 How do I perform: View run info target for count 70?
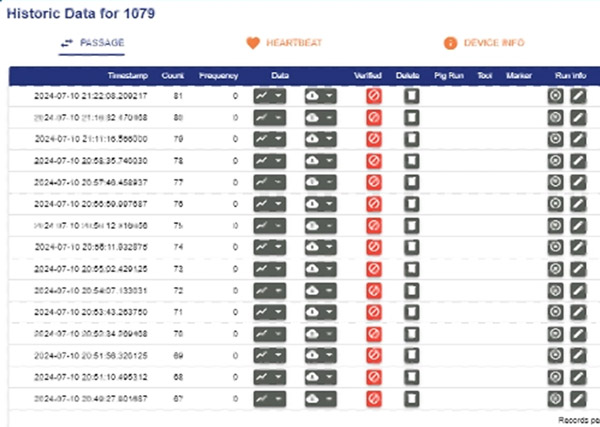pos(555,334)
